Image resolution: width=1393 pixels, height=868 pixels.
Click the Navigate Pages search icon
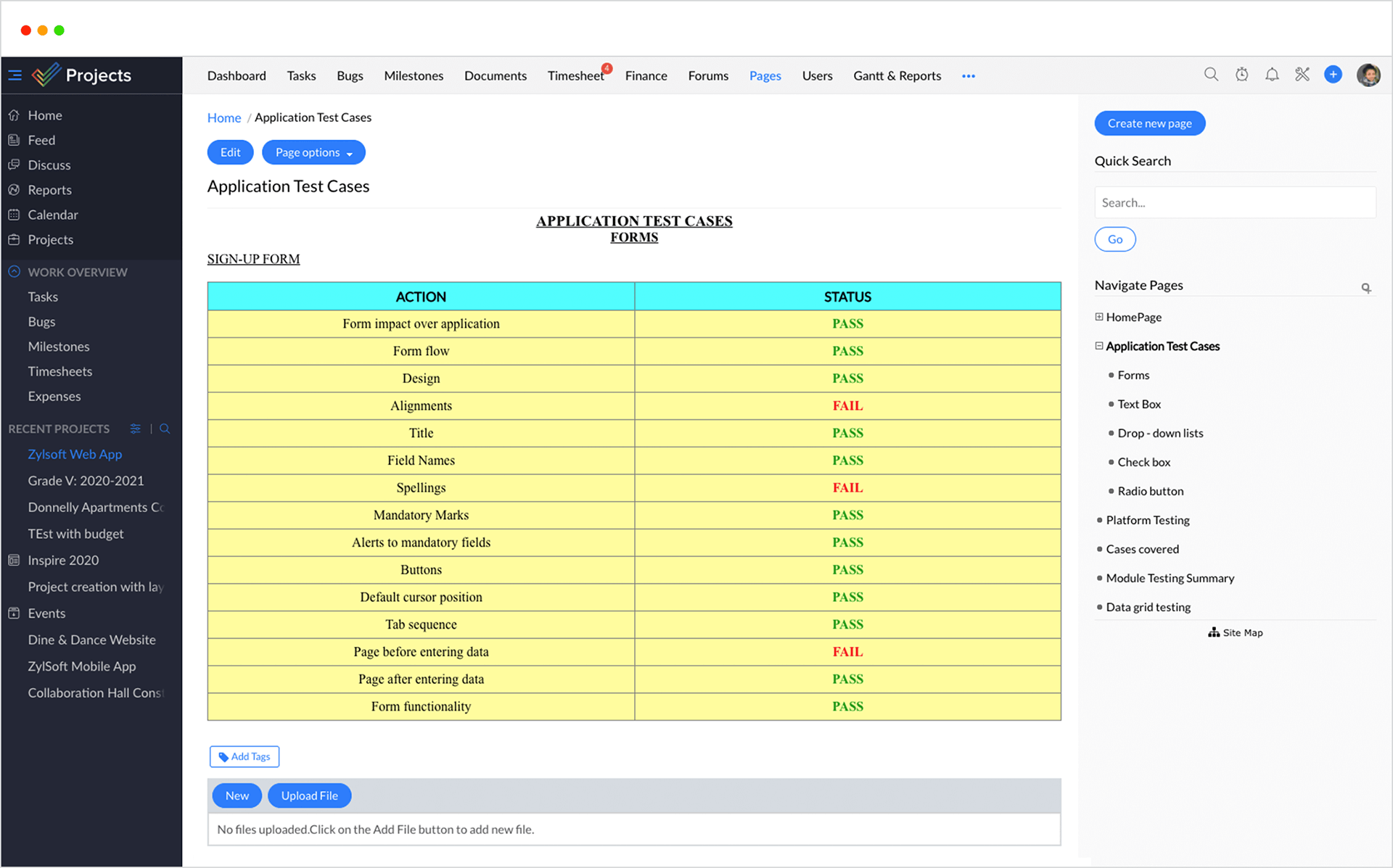click(x=1366, y=288)
